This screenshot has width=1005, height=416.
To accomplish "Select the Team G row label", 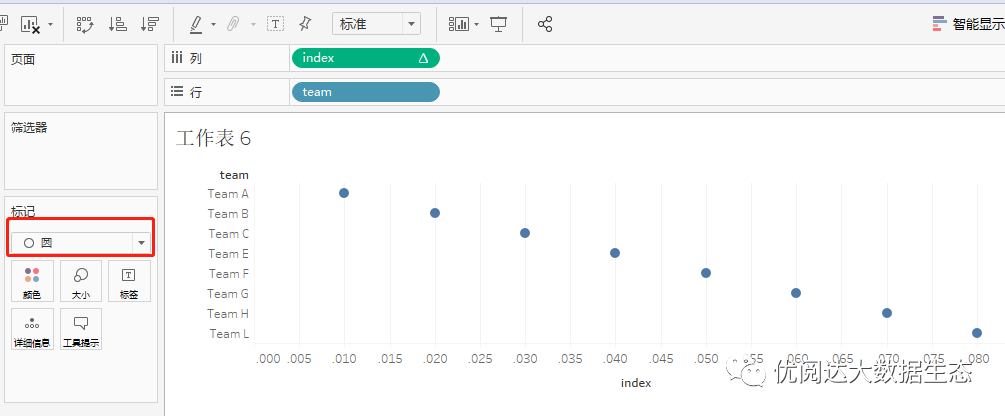I will (228, 294).
